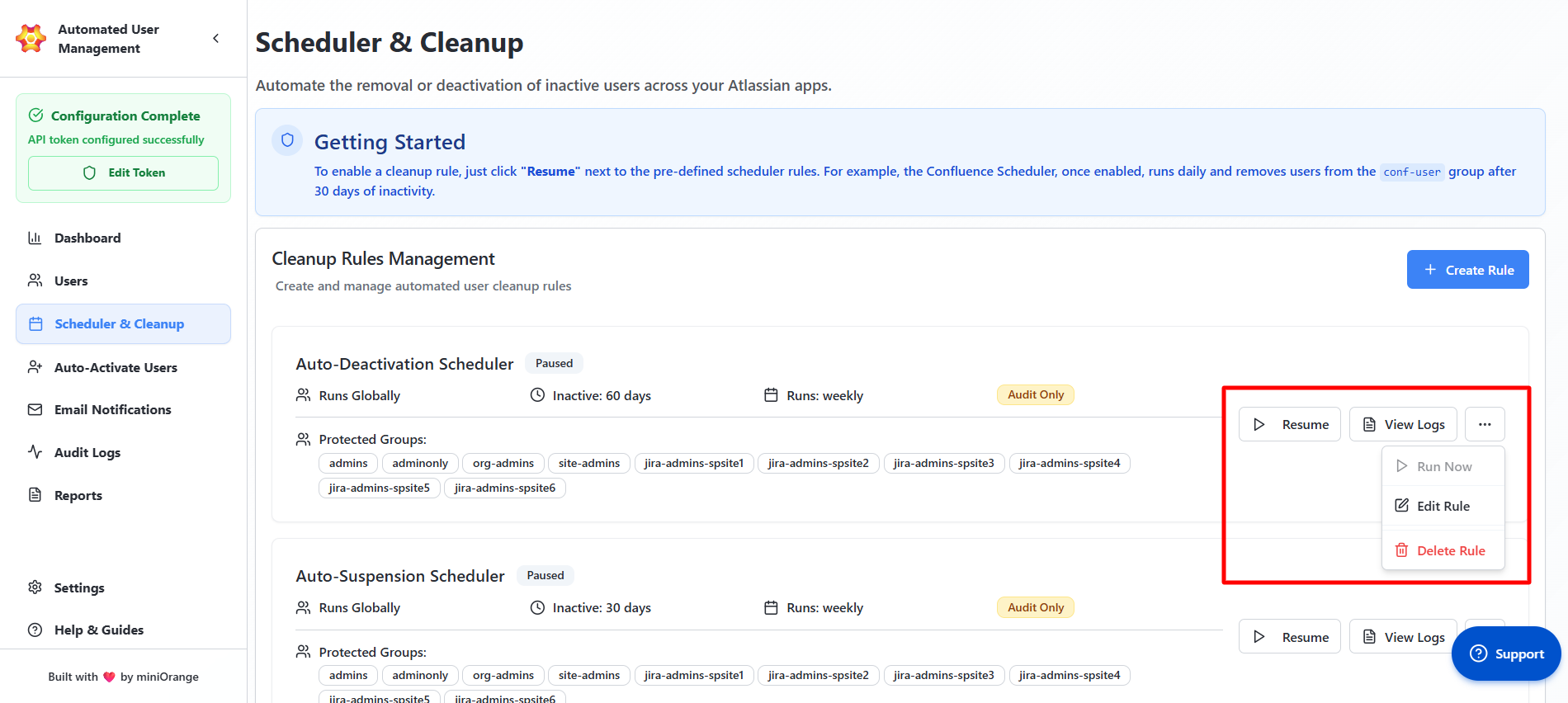This screenshot has width=1568, height=703.
Task: Click the pencil icon beside Edit Rule
Action: point(1401,505)
